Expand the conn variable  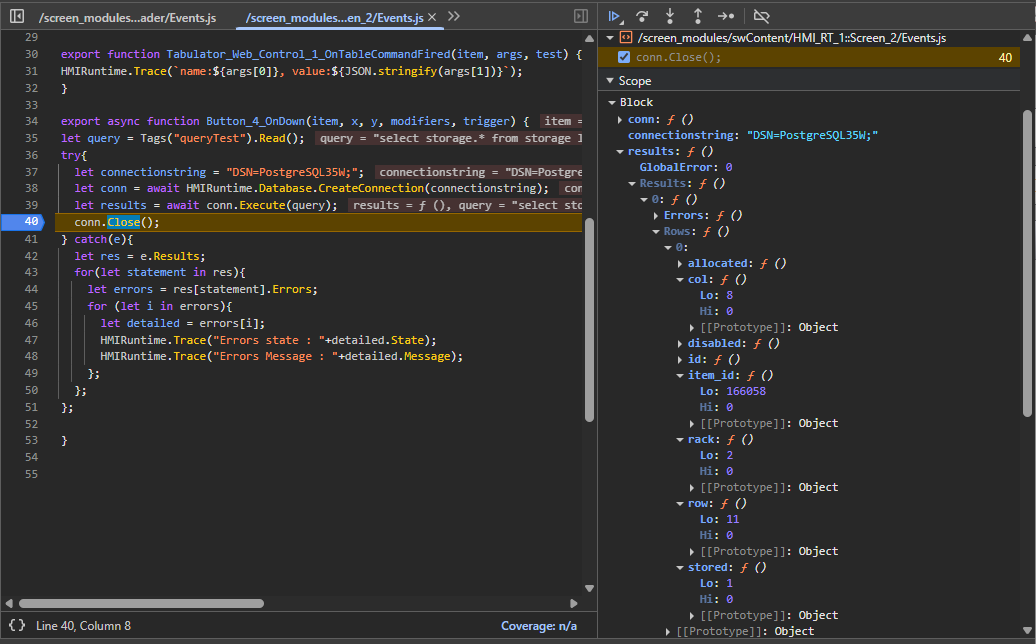point(620,119)
